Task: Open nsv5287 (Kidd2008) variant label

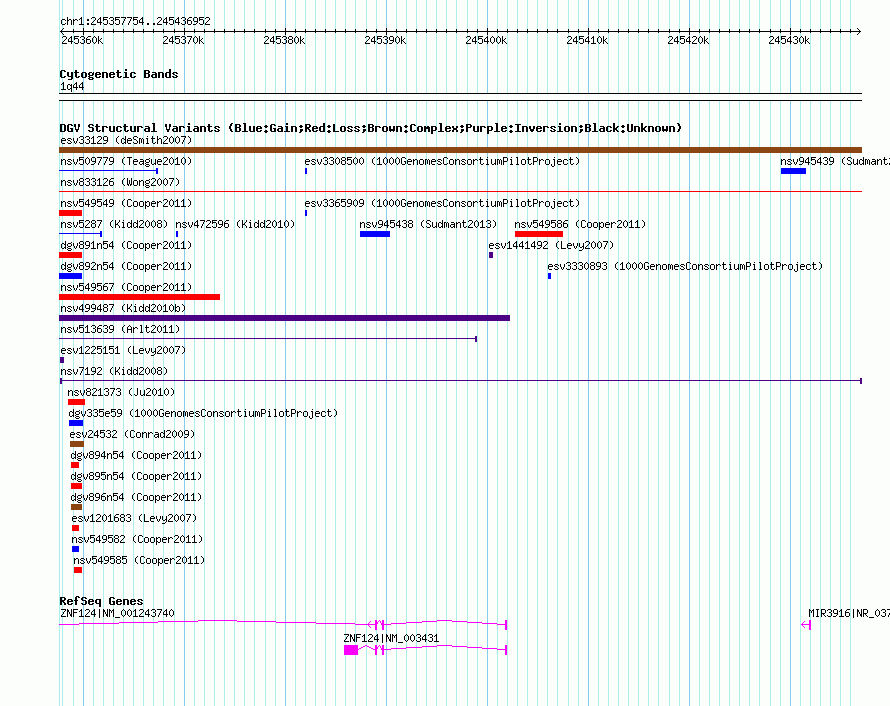Action: [114, 224]
